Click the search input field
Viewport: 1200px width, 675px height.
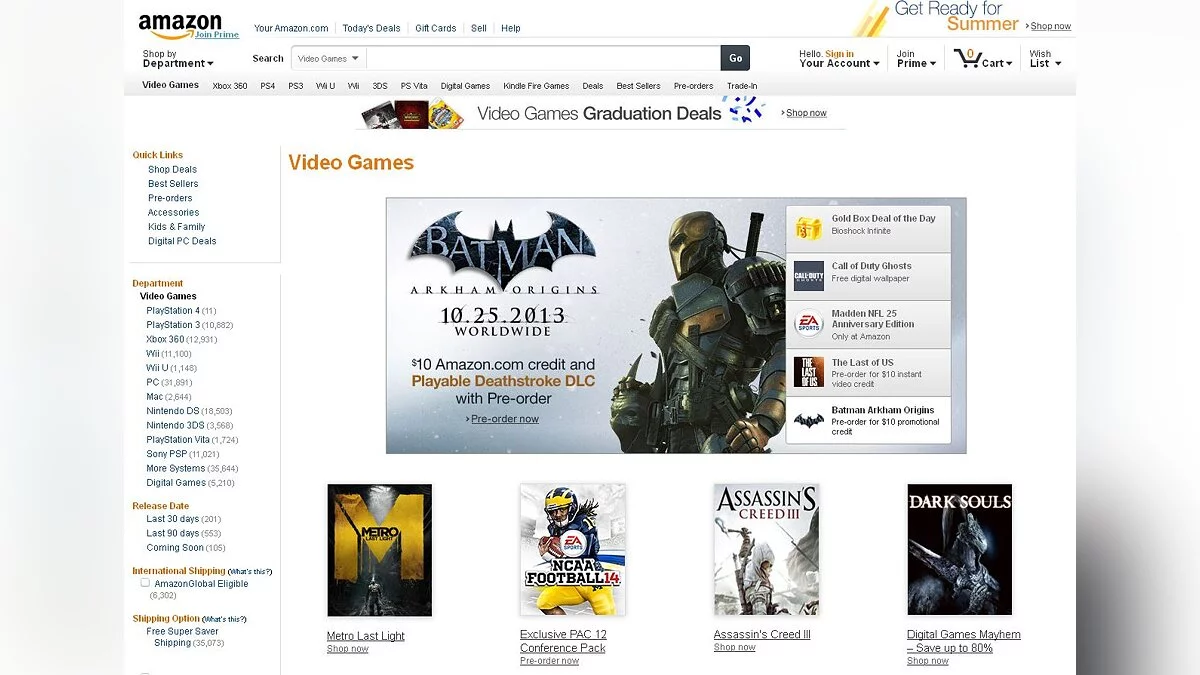coord(543,58)
